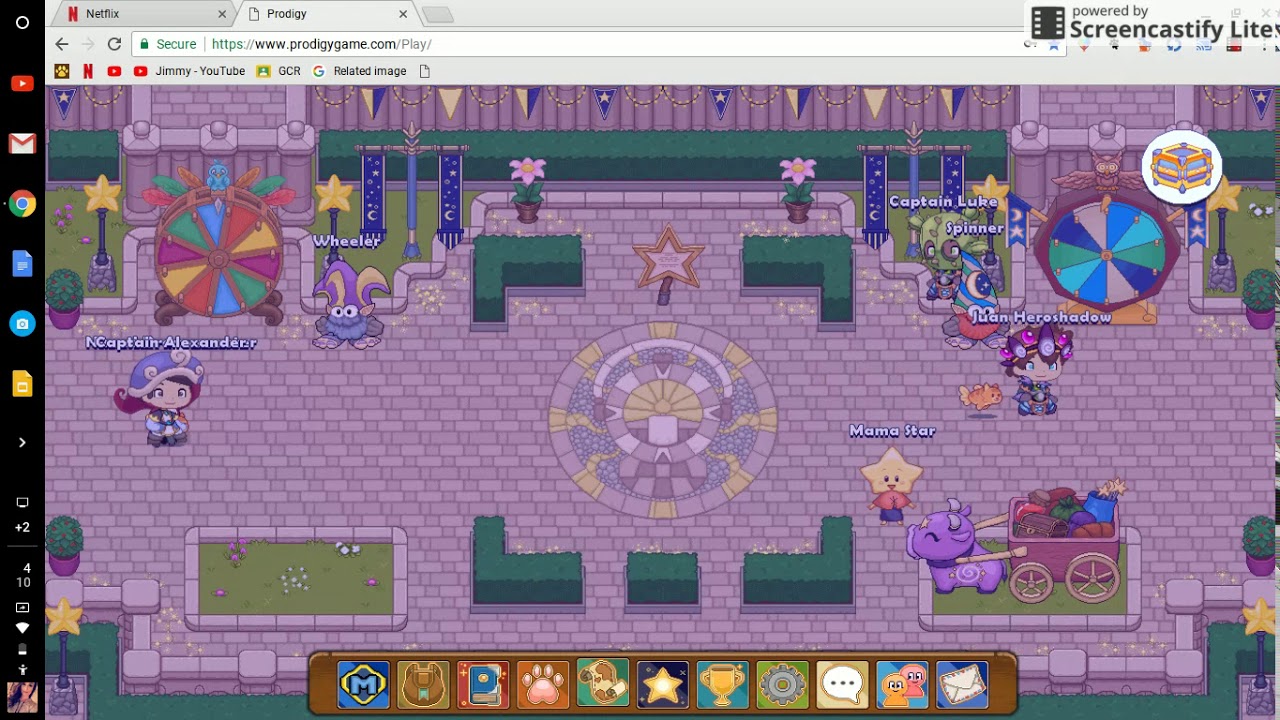The image size is (1280, 720).
Task: Launch Google Docs from the shelf
Action: click(x=22, y=264)
